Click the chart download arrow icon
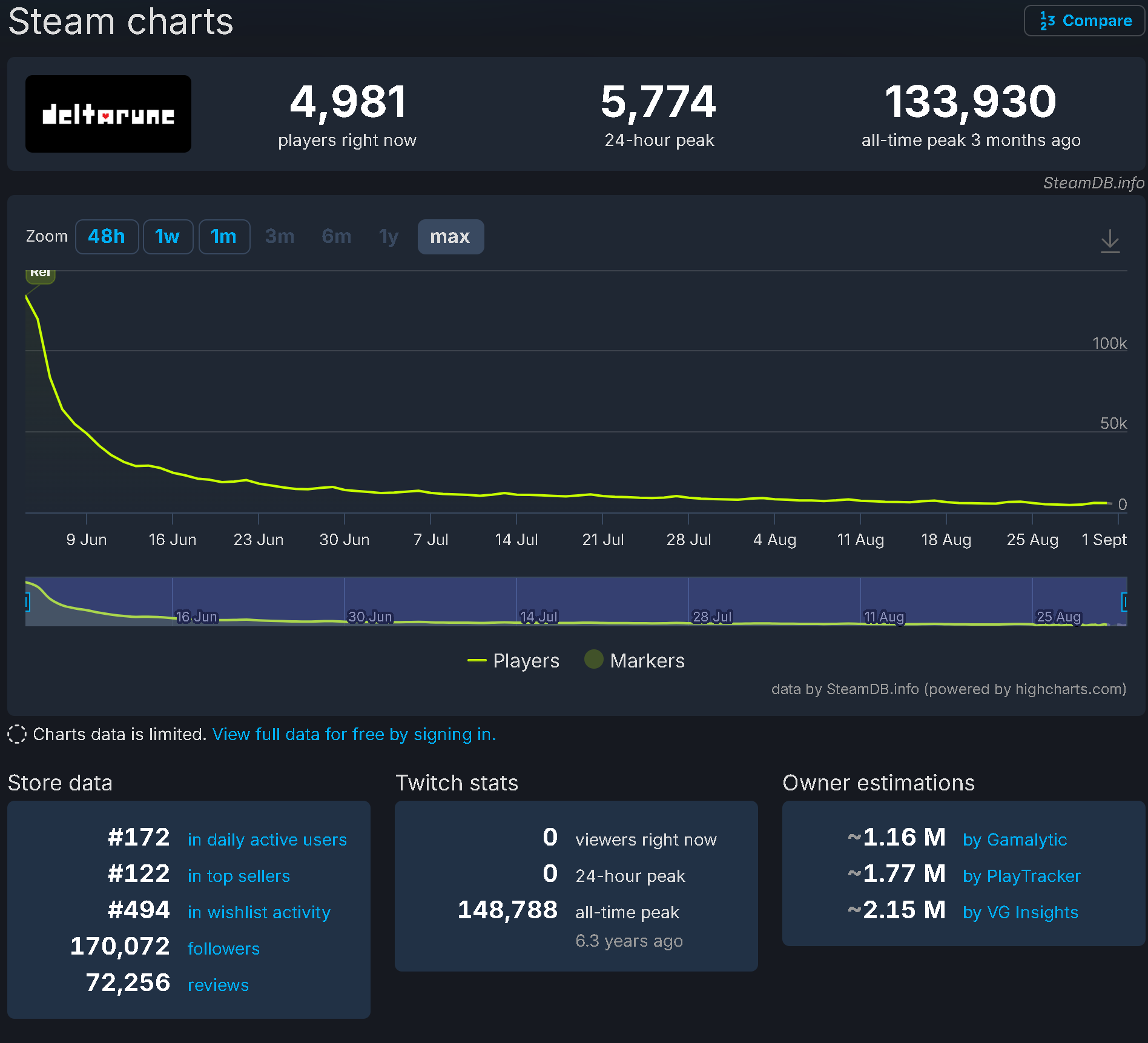 click(1110, 240)
